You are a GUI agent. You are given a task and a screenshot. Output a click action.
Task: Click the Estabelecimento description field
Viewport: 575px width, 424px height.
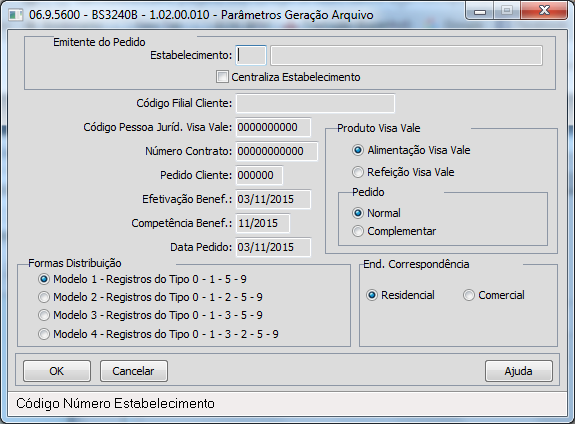[x=406, y=55]
